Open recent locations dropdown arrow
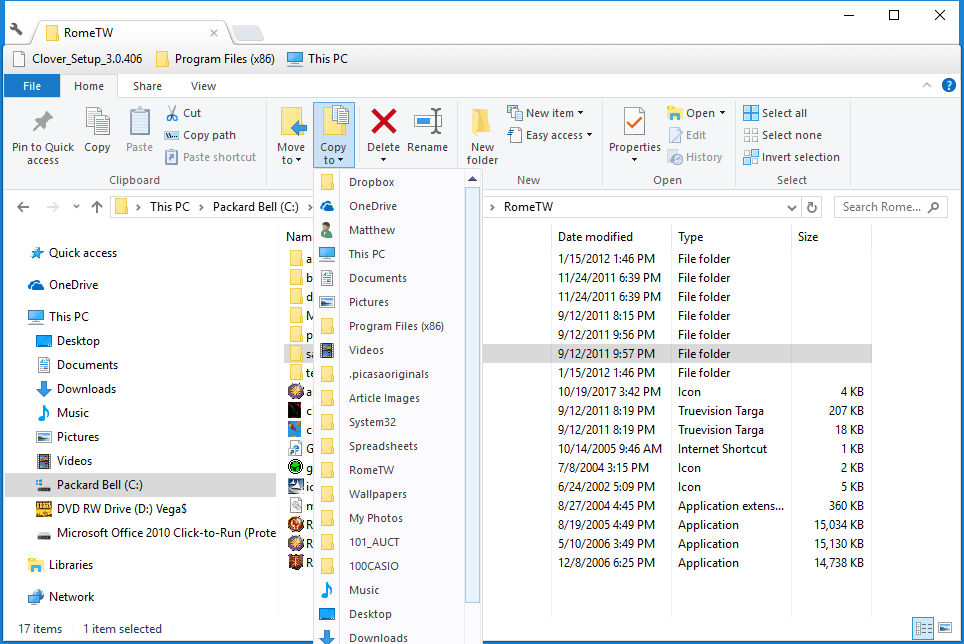The image size is (964, 644). (x=76, y=207)
